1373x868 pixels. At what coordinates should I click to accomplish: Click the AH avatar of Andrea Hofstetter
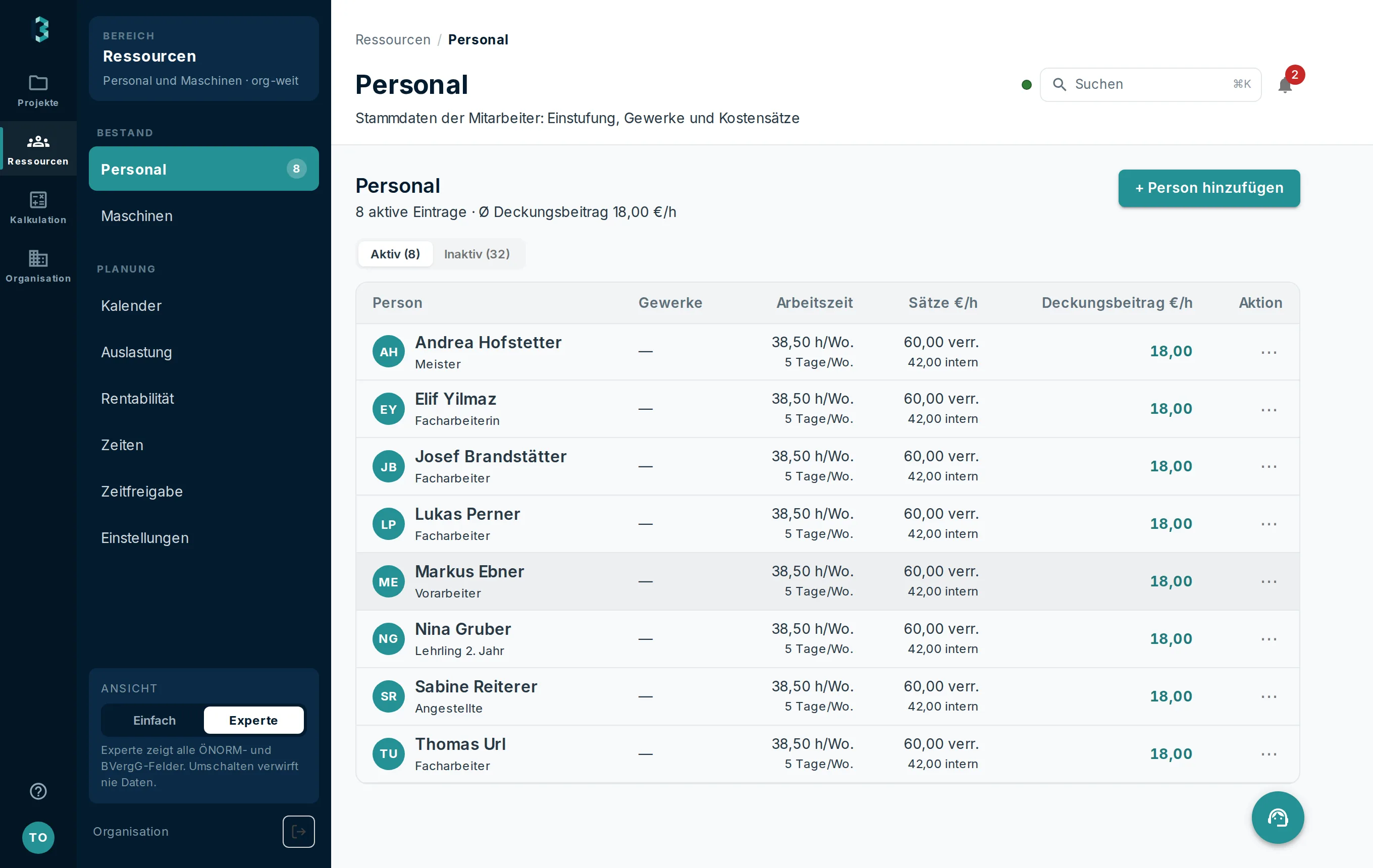[389, 352]
